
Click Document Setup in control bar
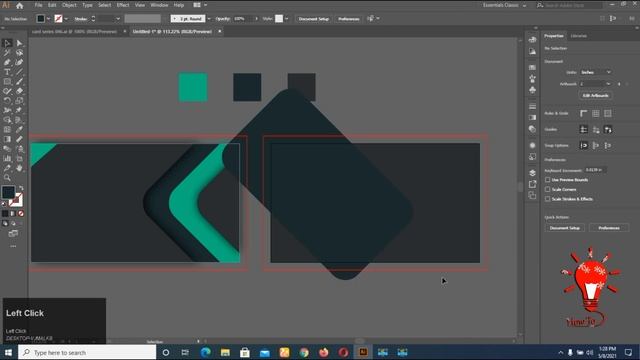click(x=313, y=19)
